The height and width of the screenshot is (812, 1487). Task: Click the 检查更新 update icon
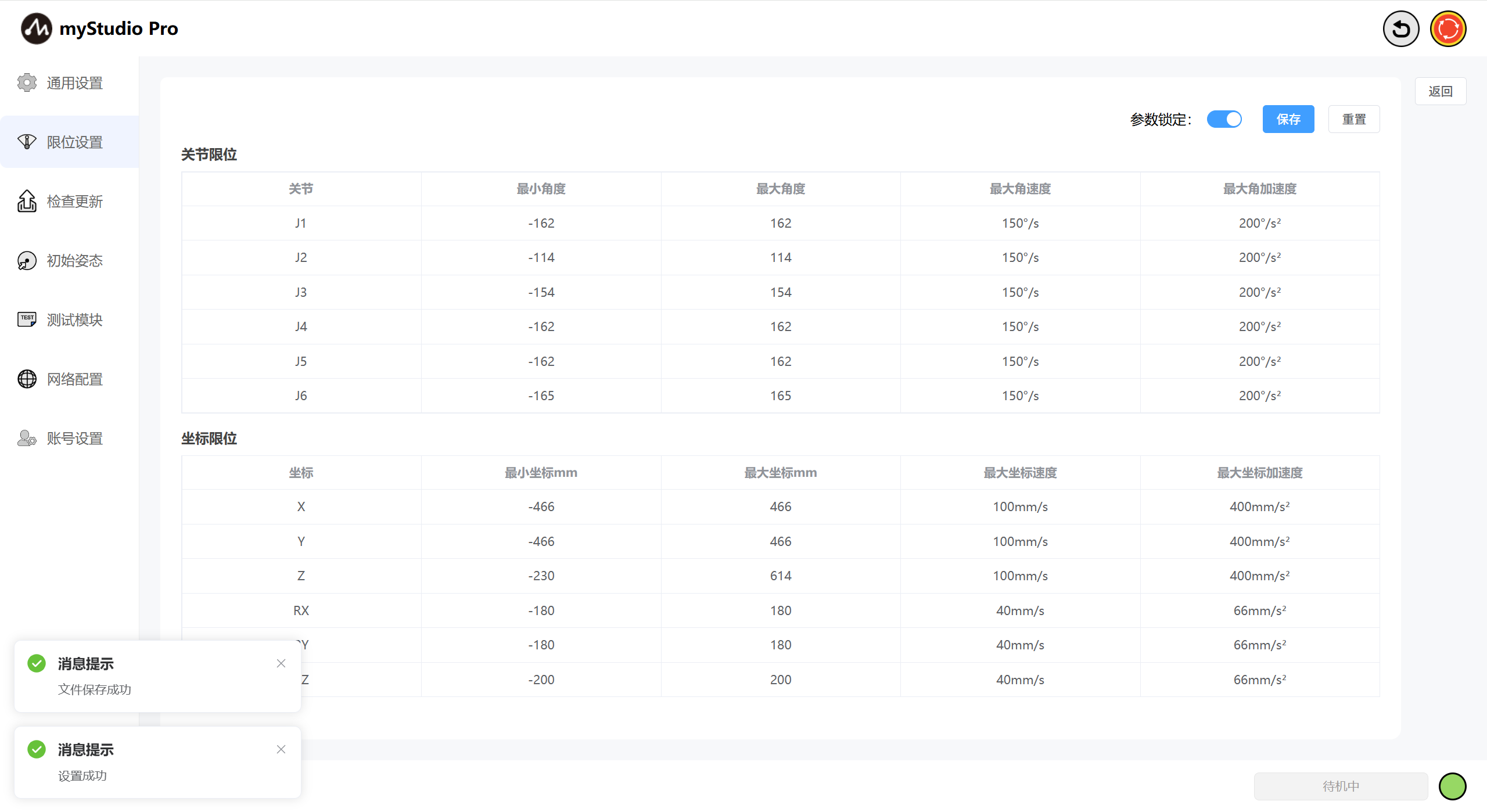pos(27,202)
